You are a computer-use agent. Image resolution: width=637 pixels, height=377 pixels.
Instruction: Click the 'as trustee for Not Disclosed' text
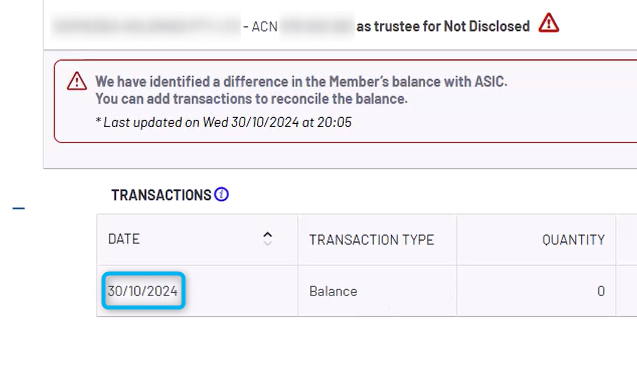443,26
